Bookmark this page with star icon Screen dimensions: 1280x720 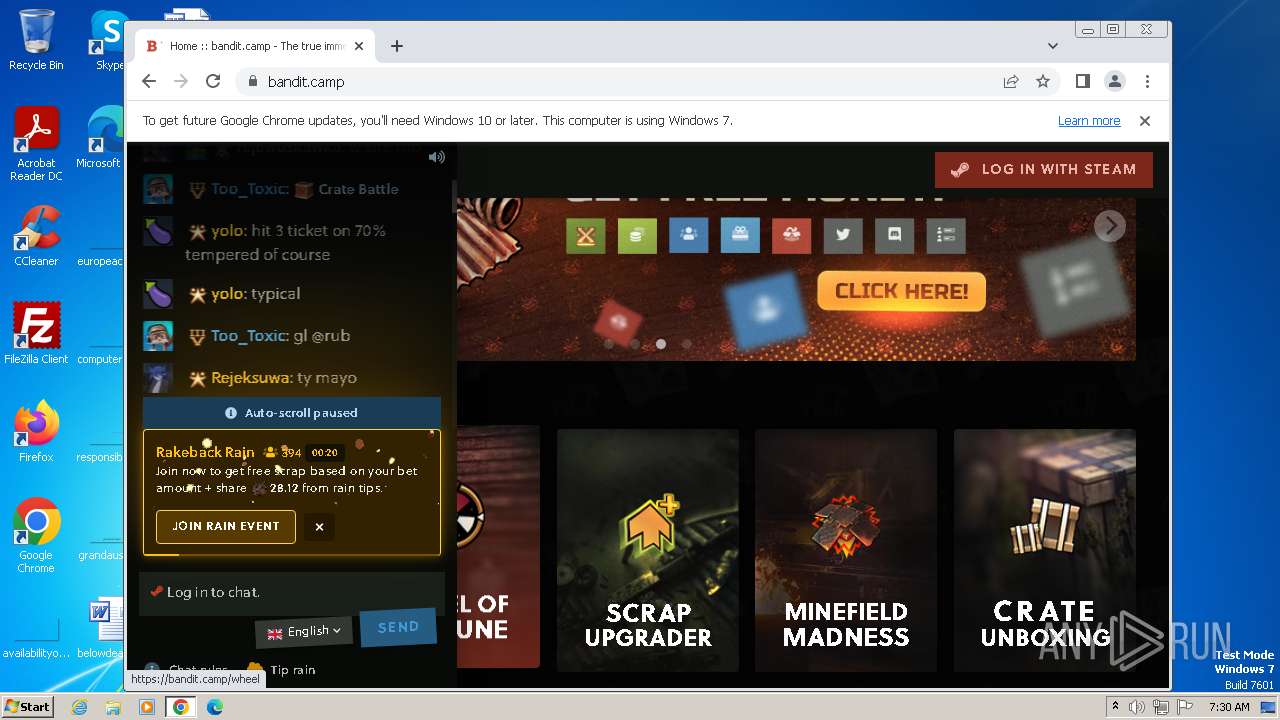point(1043,82)
